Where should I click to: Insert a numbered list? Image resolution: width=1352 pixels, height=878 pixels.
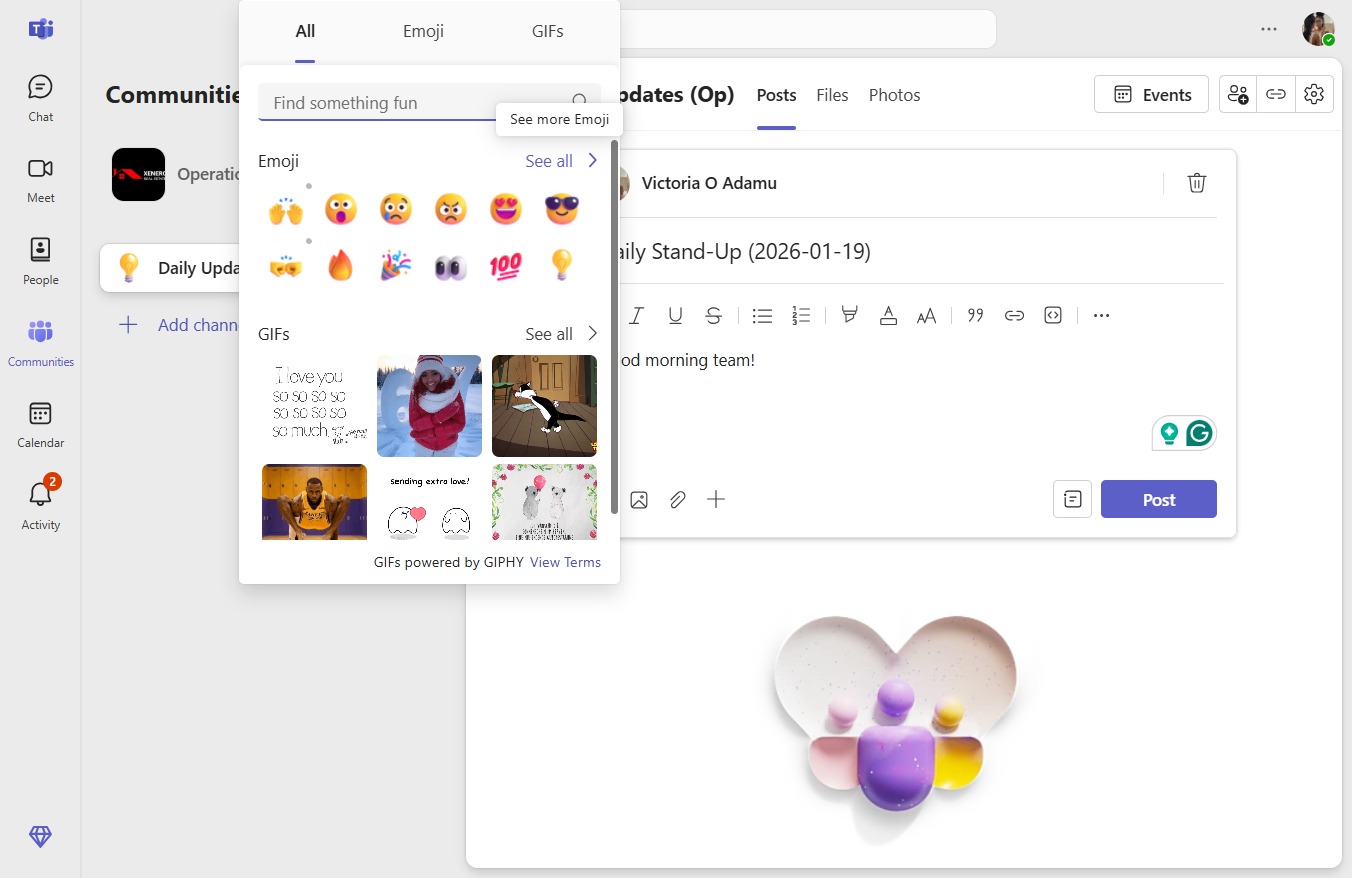coord(801,316)
